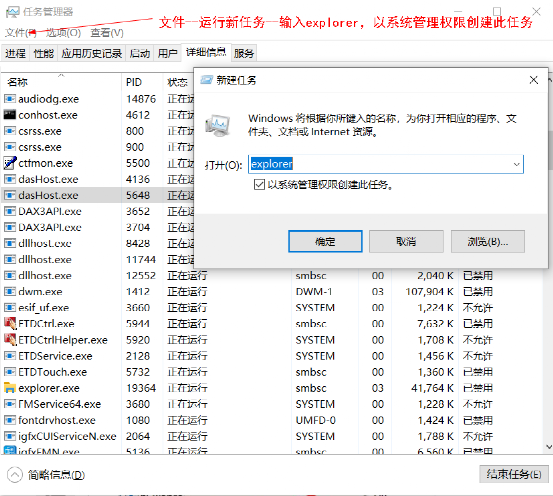
Task: Click the 状态 column header
Action: tap(178, 82)
